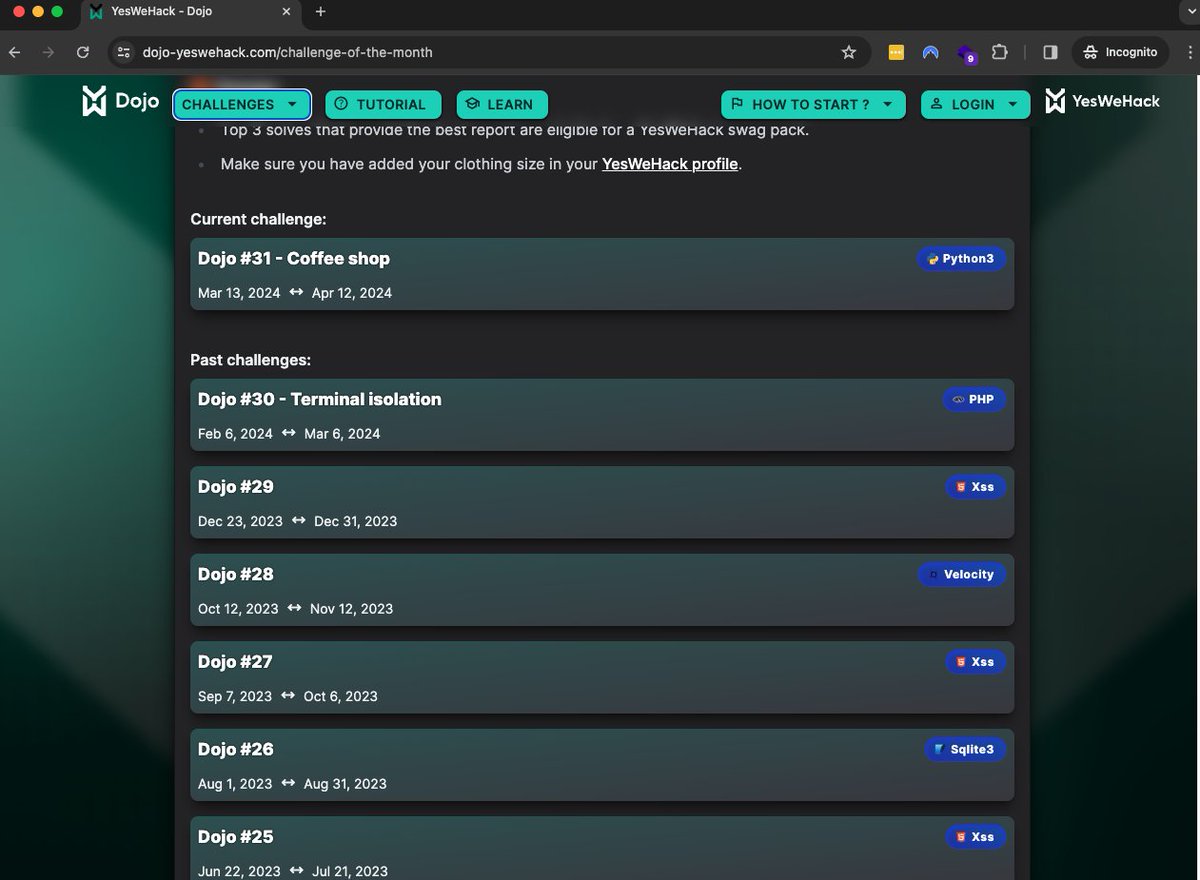Click the PHP tag on Dojo #30
Screen dimensions: 1200x880
[974, 399]
